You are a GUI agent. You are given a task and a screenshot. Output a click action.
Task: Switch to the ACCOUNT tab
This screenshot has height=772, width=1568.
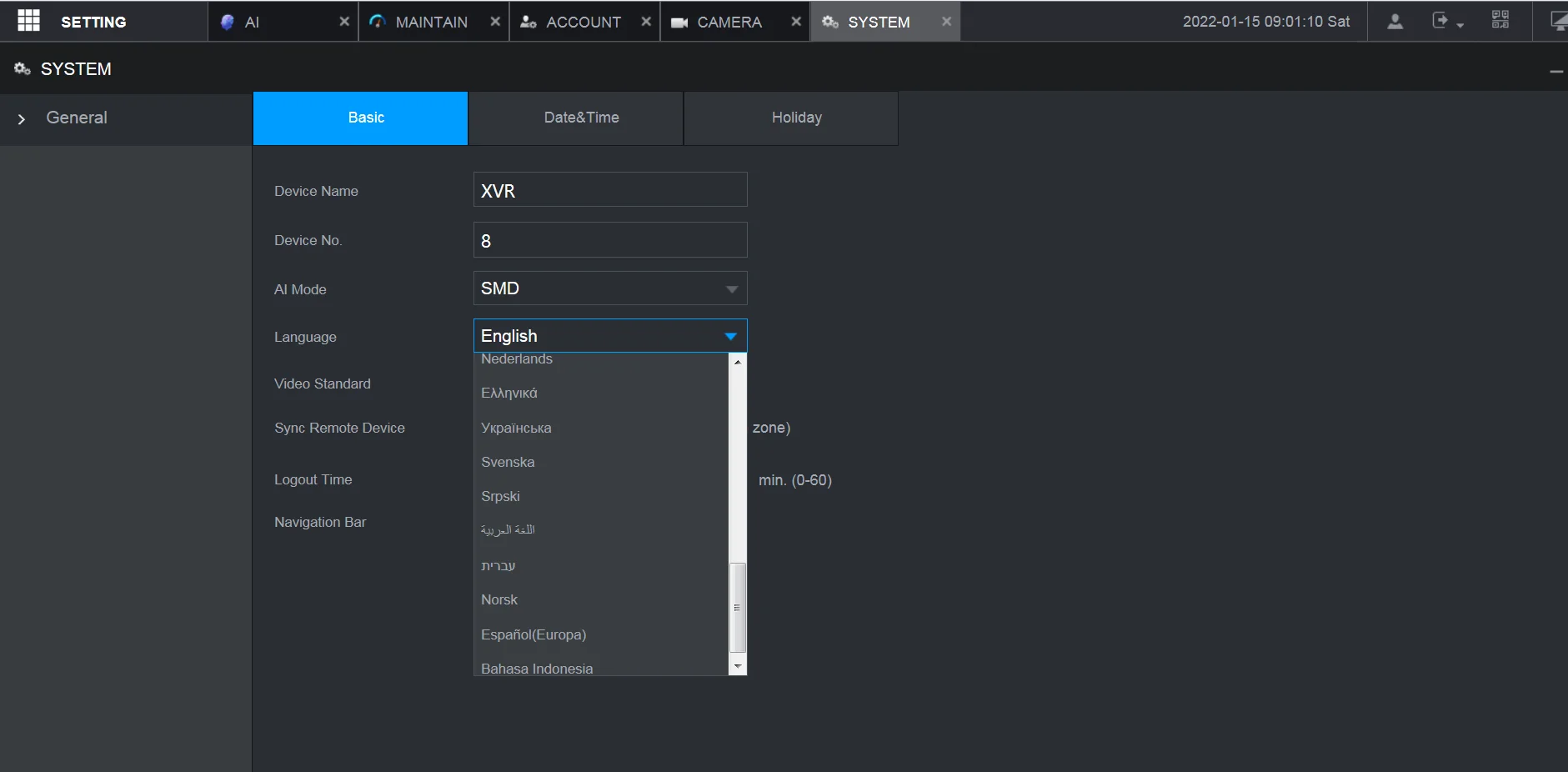click(585, 22)
